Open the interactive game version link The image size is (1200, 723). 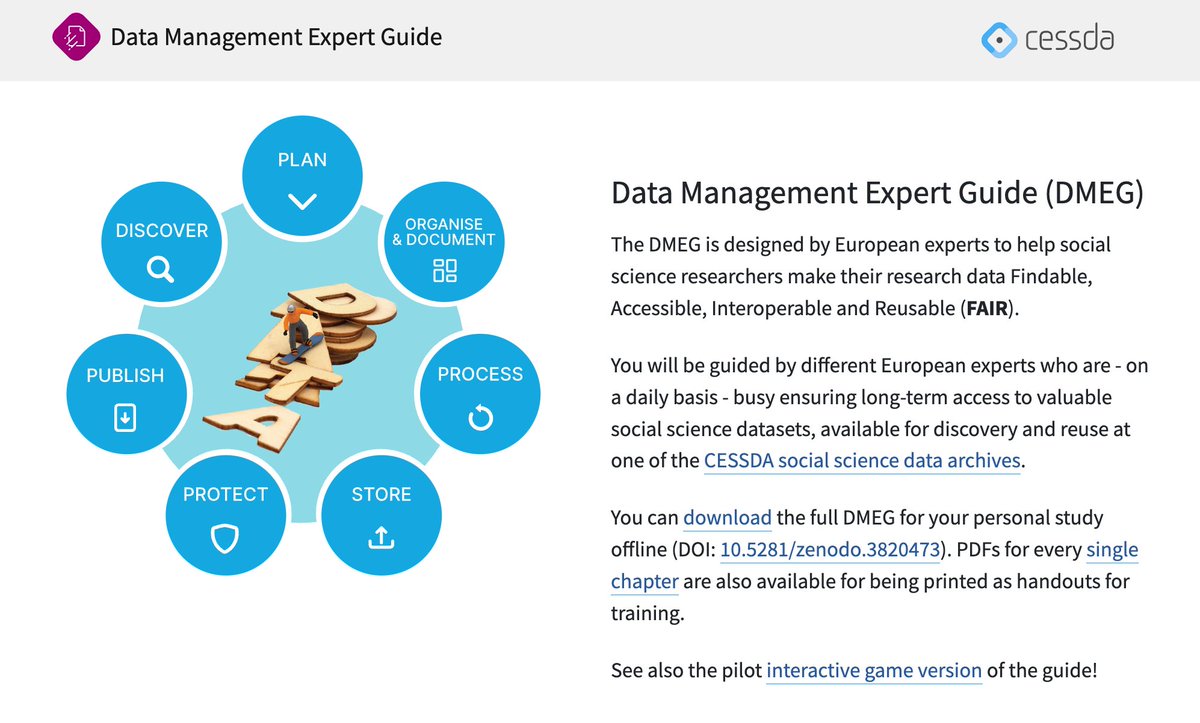point(874,671)
